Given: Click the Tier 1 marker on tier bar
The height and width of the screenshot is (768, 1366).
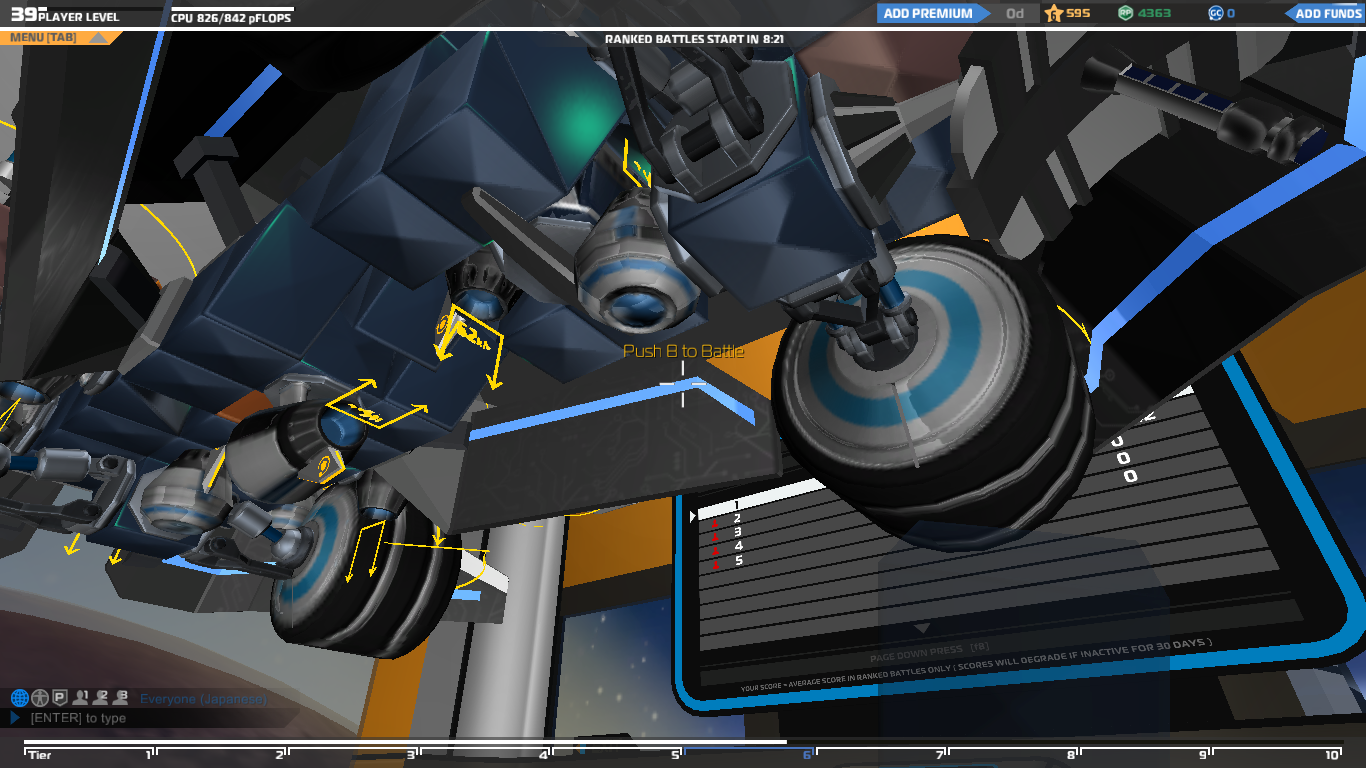Looking at the screenshot, I should (x=147, y=755).
